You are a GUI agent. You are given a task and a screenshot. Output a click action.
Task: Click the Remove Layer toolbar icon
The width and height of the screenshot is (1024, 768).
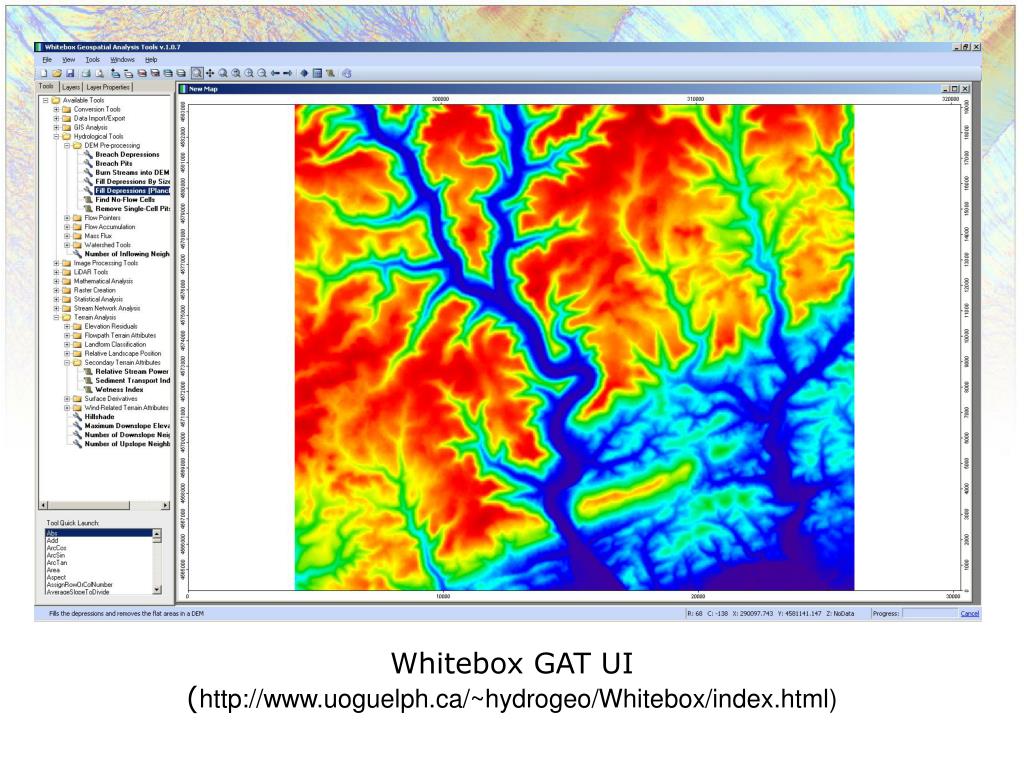coord(129,73)
